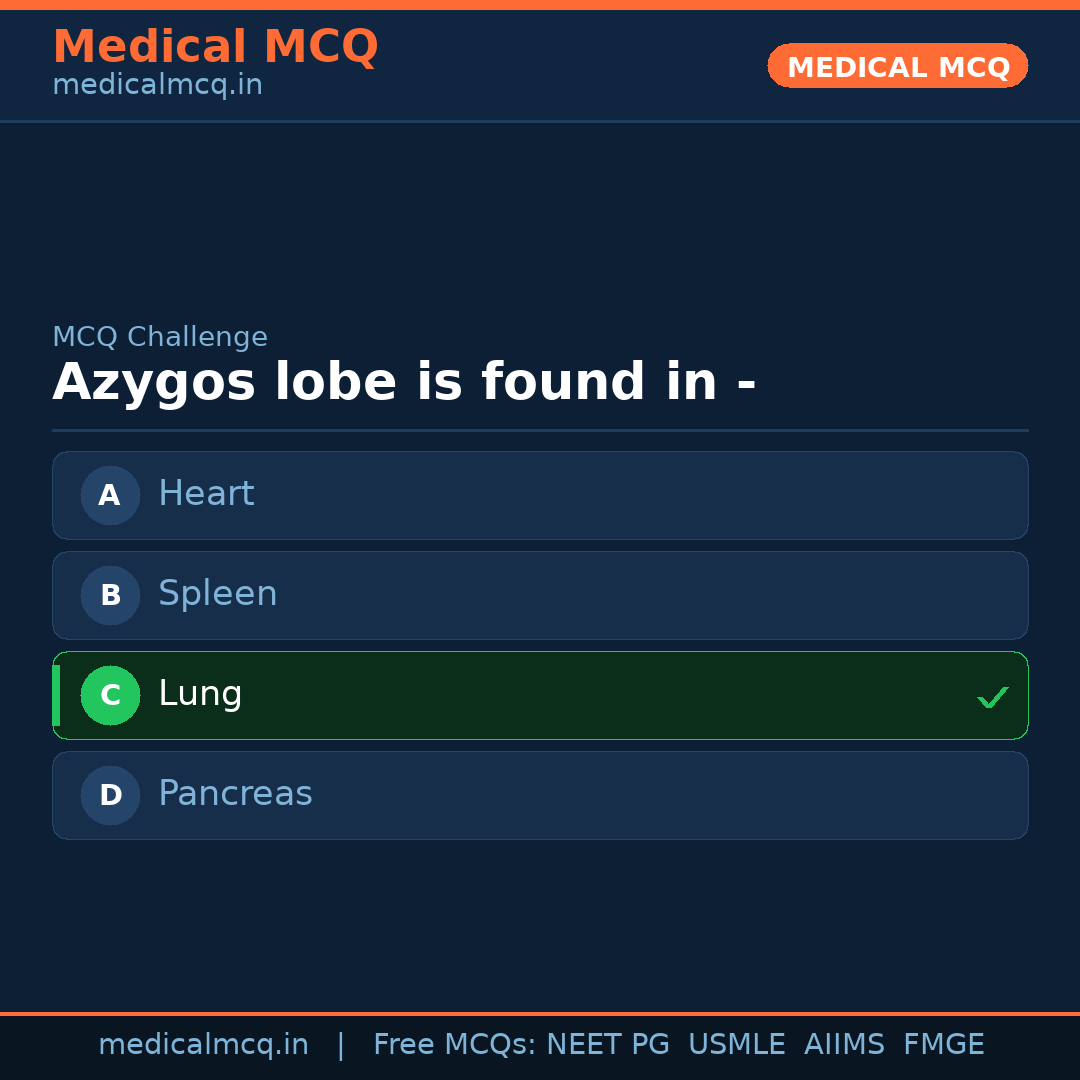Select the answer option Heart
The width and height of the screenshot is (1080, 1080).
[x=540, y=495]
